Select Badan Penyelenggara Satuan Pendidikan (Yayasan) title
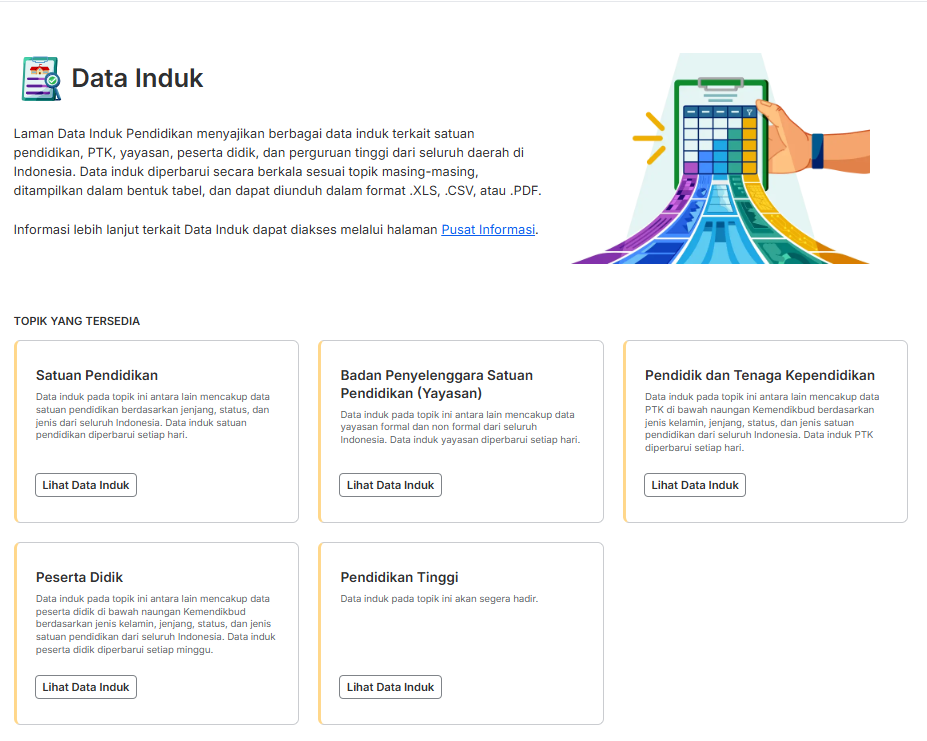Screen dimensions: 927x741 point(437,384)
